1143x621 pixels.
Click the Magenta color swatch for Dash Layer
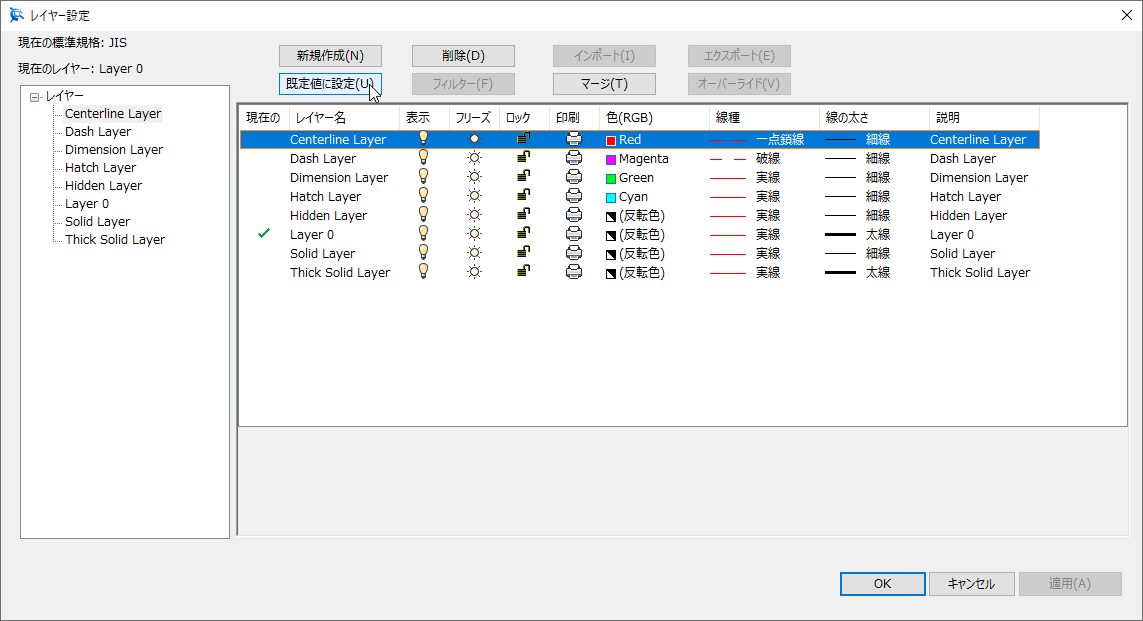tap(611, 159)
